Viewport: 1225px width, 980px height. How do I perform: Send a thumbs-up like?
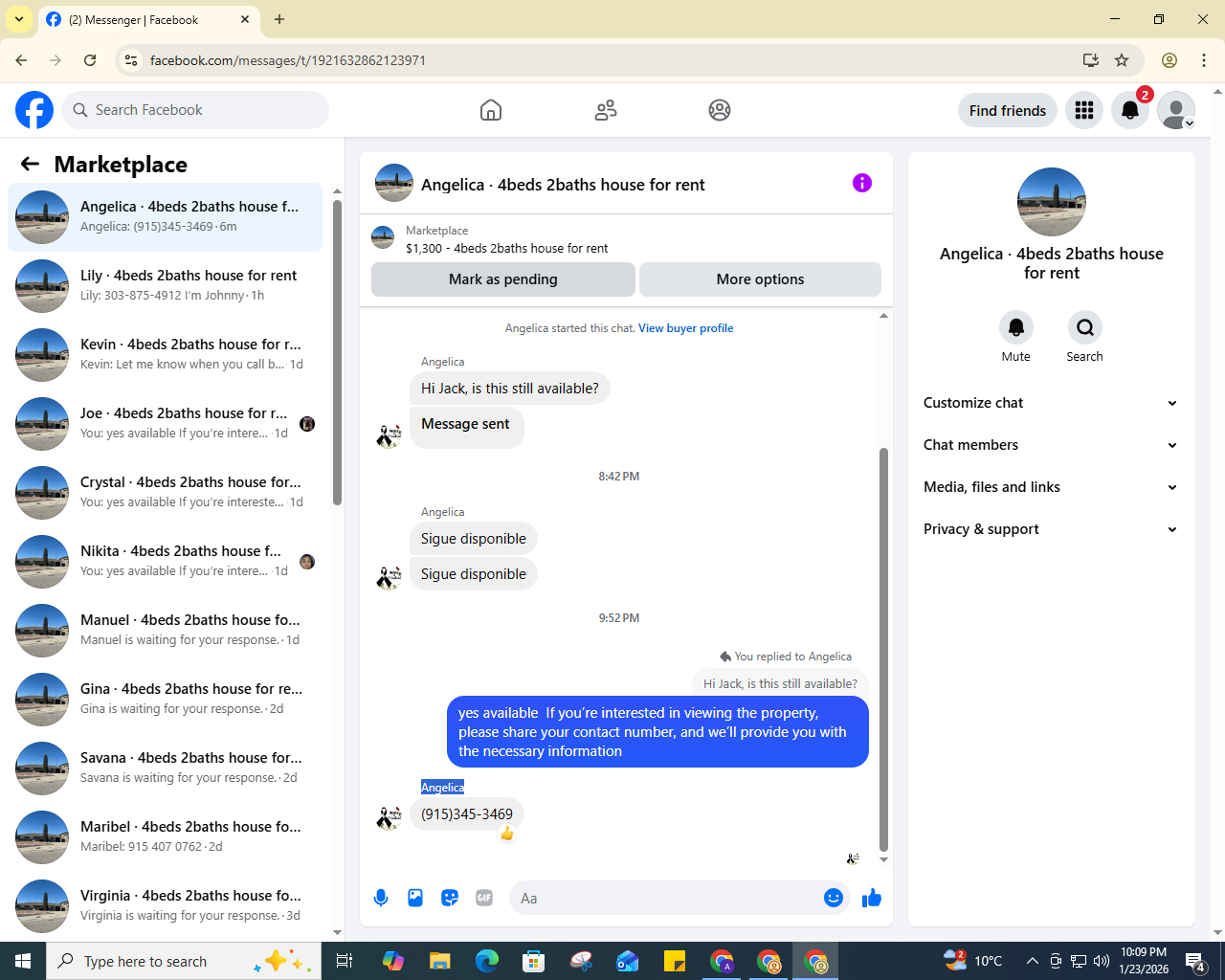872,898
